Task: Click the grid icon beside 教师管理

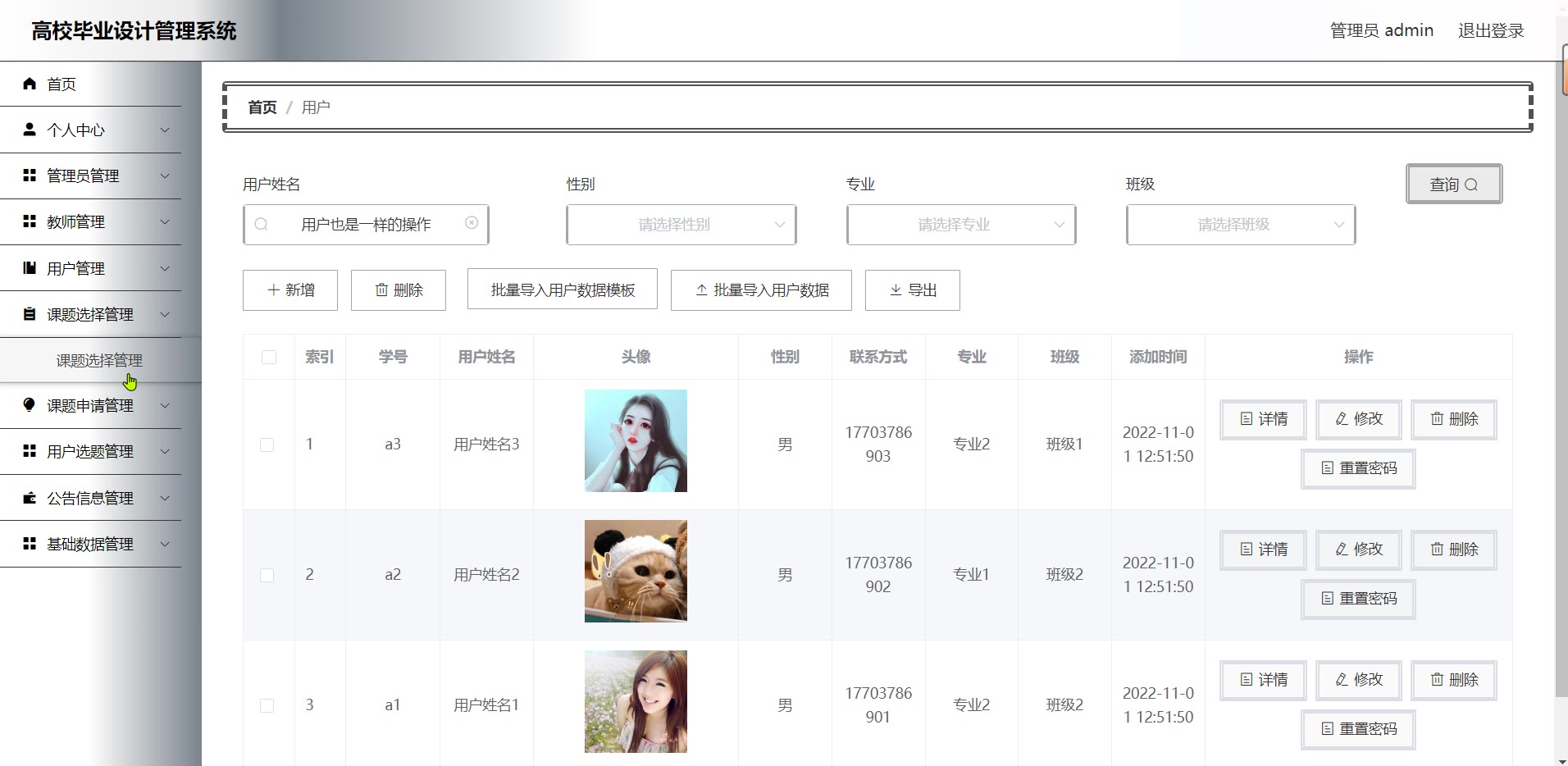Action: pyautogui.click(x=30, y=221)
